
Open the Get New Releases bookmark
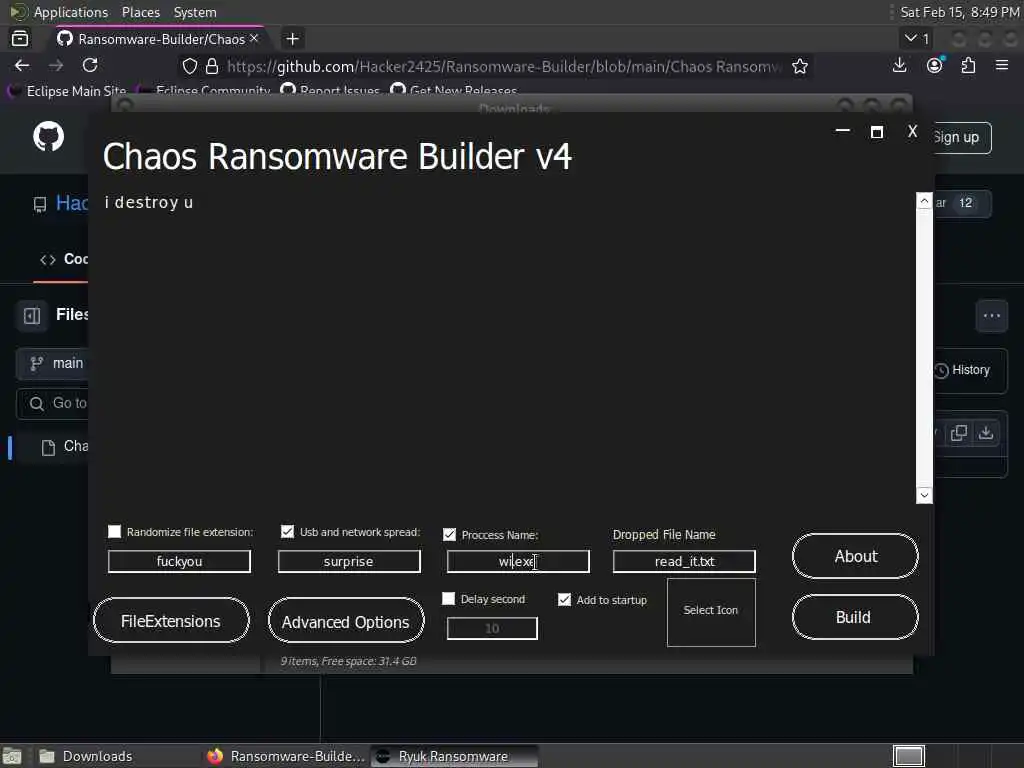(454, 91)
